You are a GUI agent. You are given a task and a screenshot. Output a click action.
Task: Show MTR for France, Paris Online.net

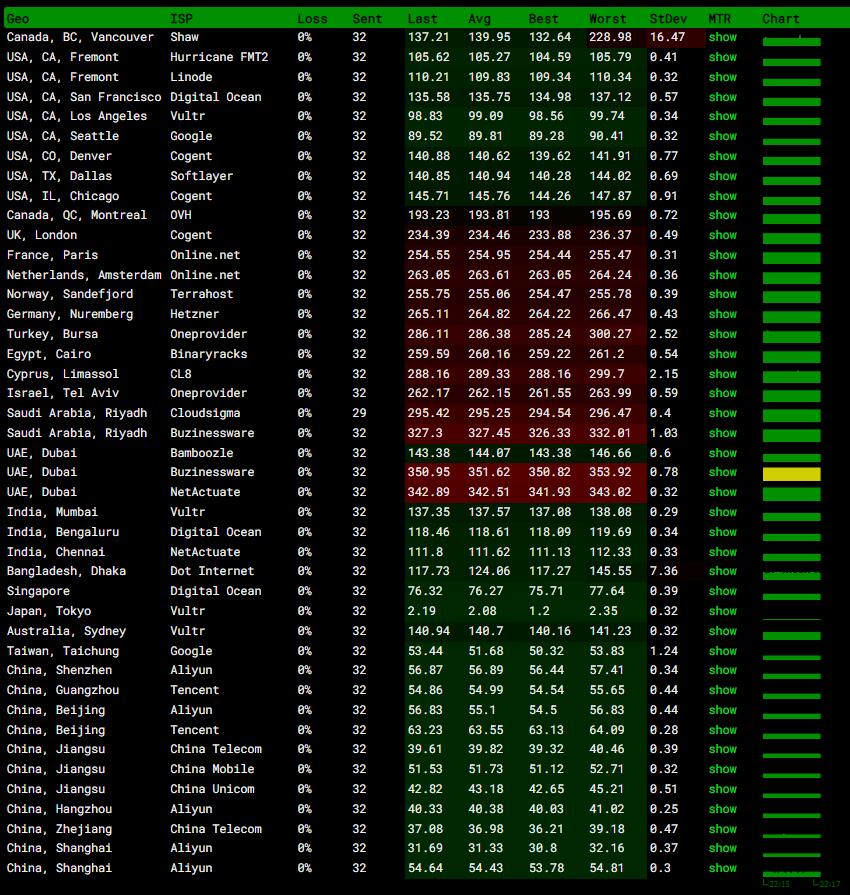(x=722, y=255)
